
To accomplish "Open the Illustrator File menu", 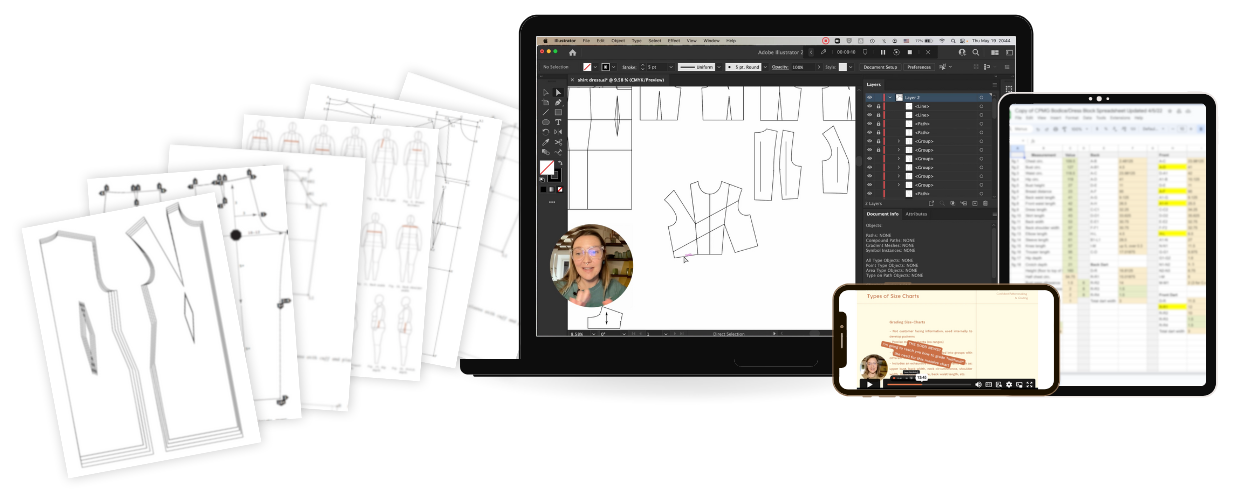I will [x=586, y=41].
